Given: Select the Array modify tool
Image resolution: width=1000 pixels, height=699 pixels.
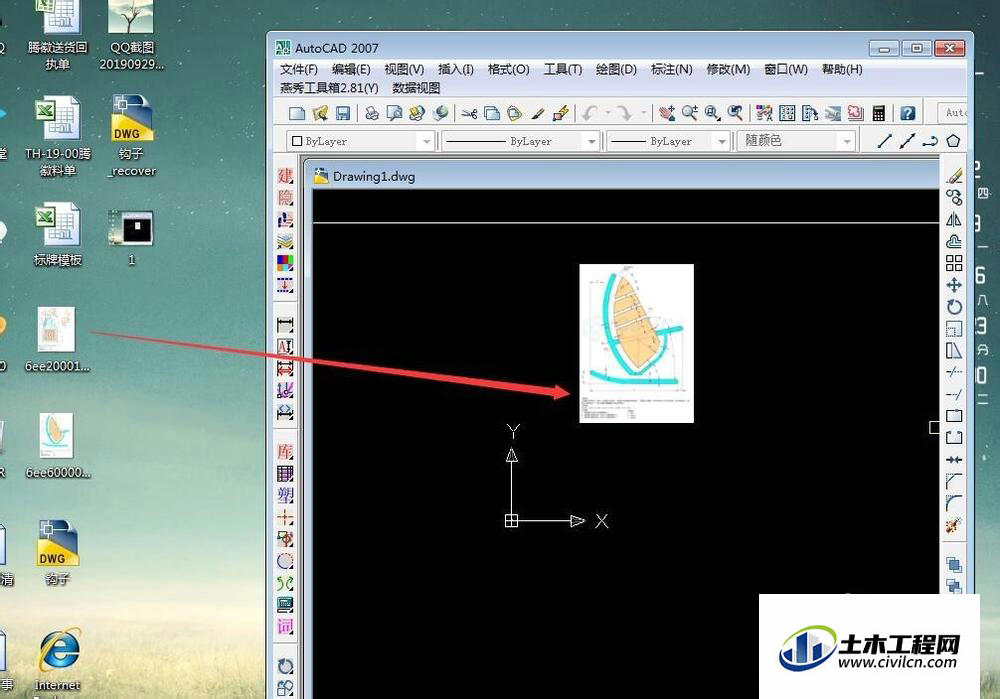Looking at the screenshot, I should [954, 263].
